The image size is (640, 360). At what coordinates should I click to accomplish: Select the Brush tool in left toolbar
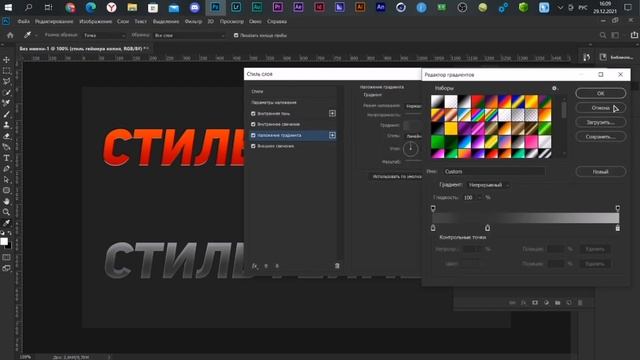[7, 114]
